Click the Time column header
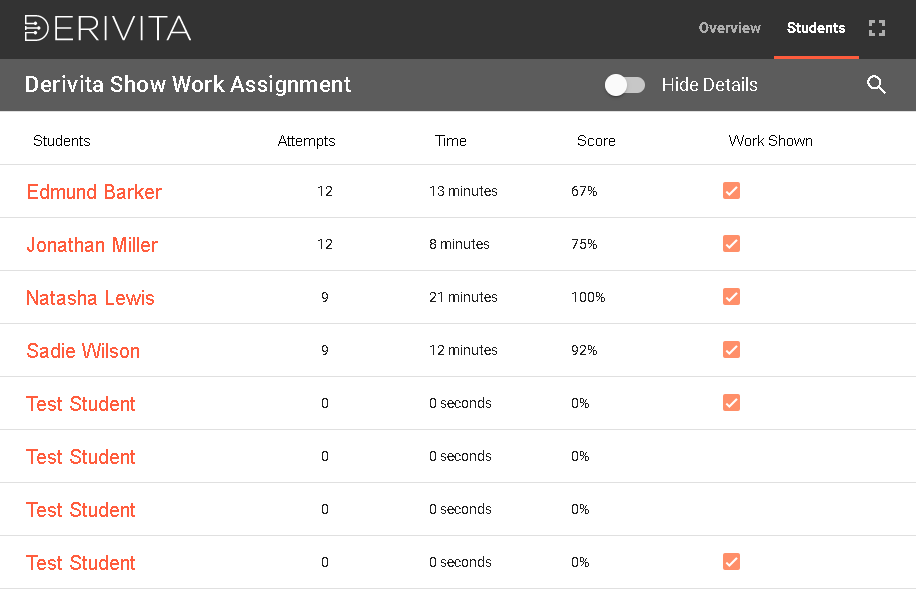The height and width of the screenshot is (595, 916). tap(450, 141)
